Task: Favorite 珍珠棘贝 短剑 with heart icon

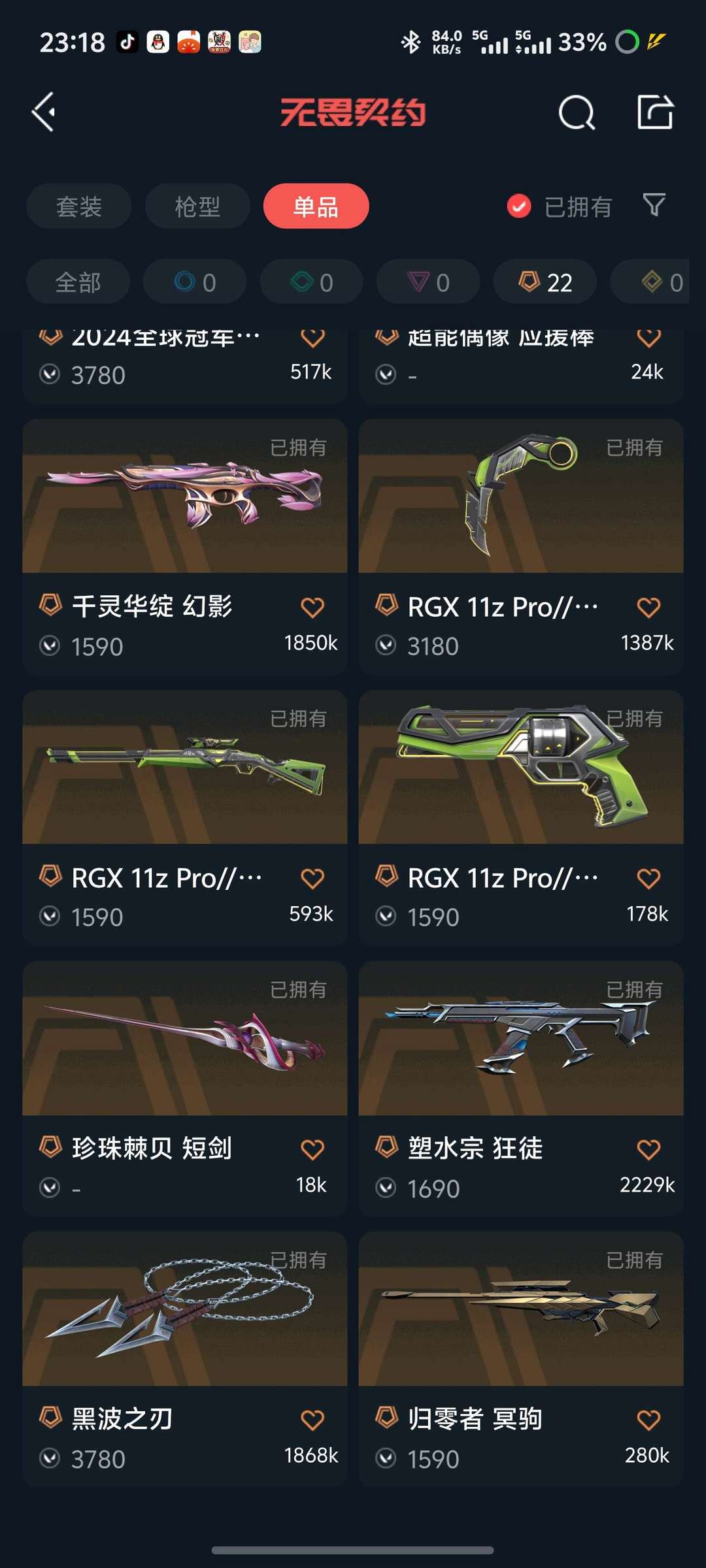Action: pos(312,1149)
